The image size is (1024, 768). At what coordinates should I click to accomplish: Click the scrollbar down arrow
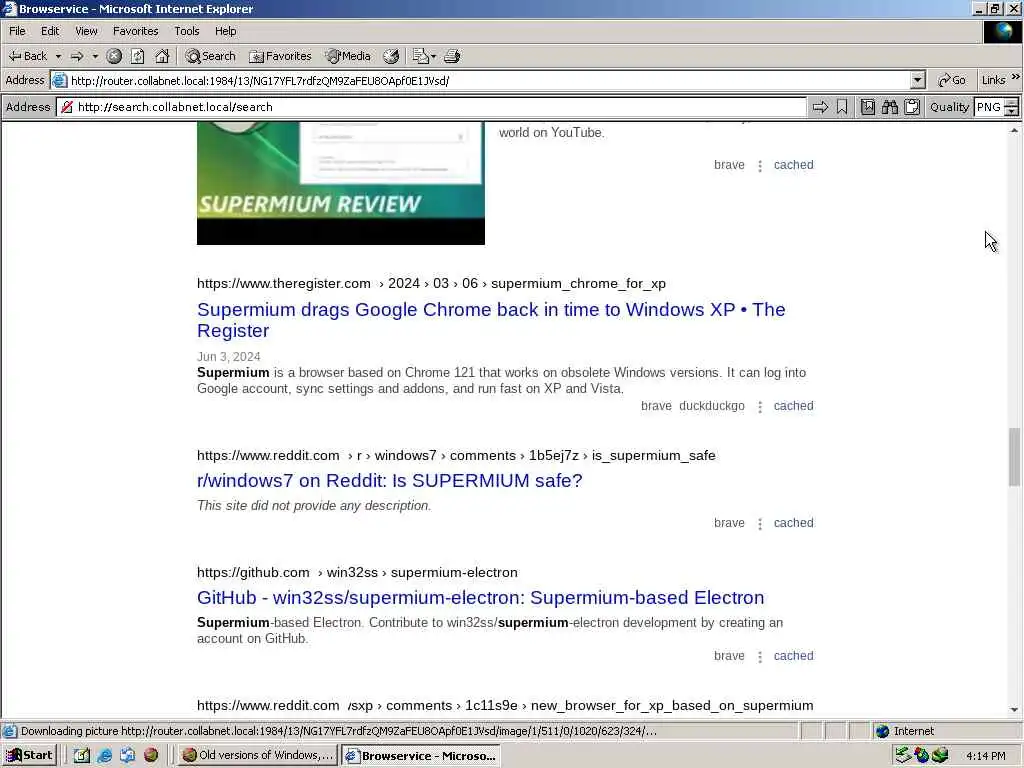click(1014, 709)
